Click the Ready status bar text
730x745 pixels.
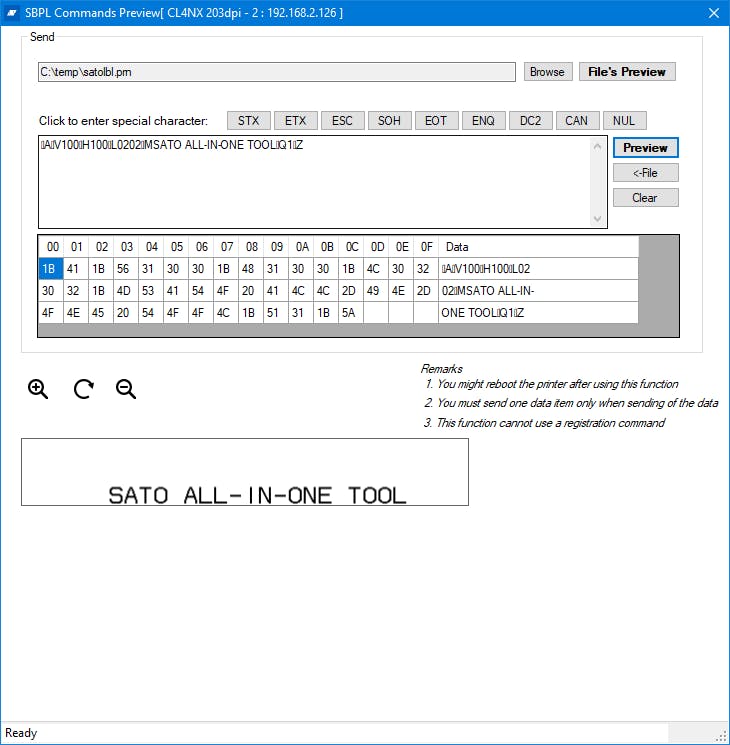tap(21, 733)
